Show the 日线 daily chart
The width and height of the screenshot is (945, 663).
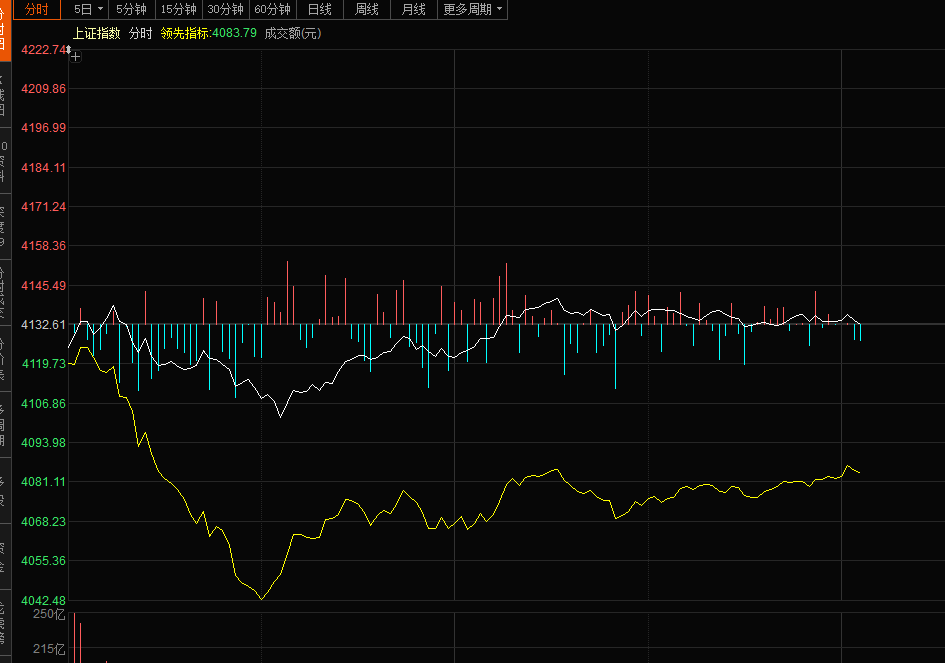coord(320,9)
